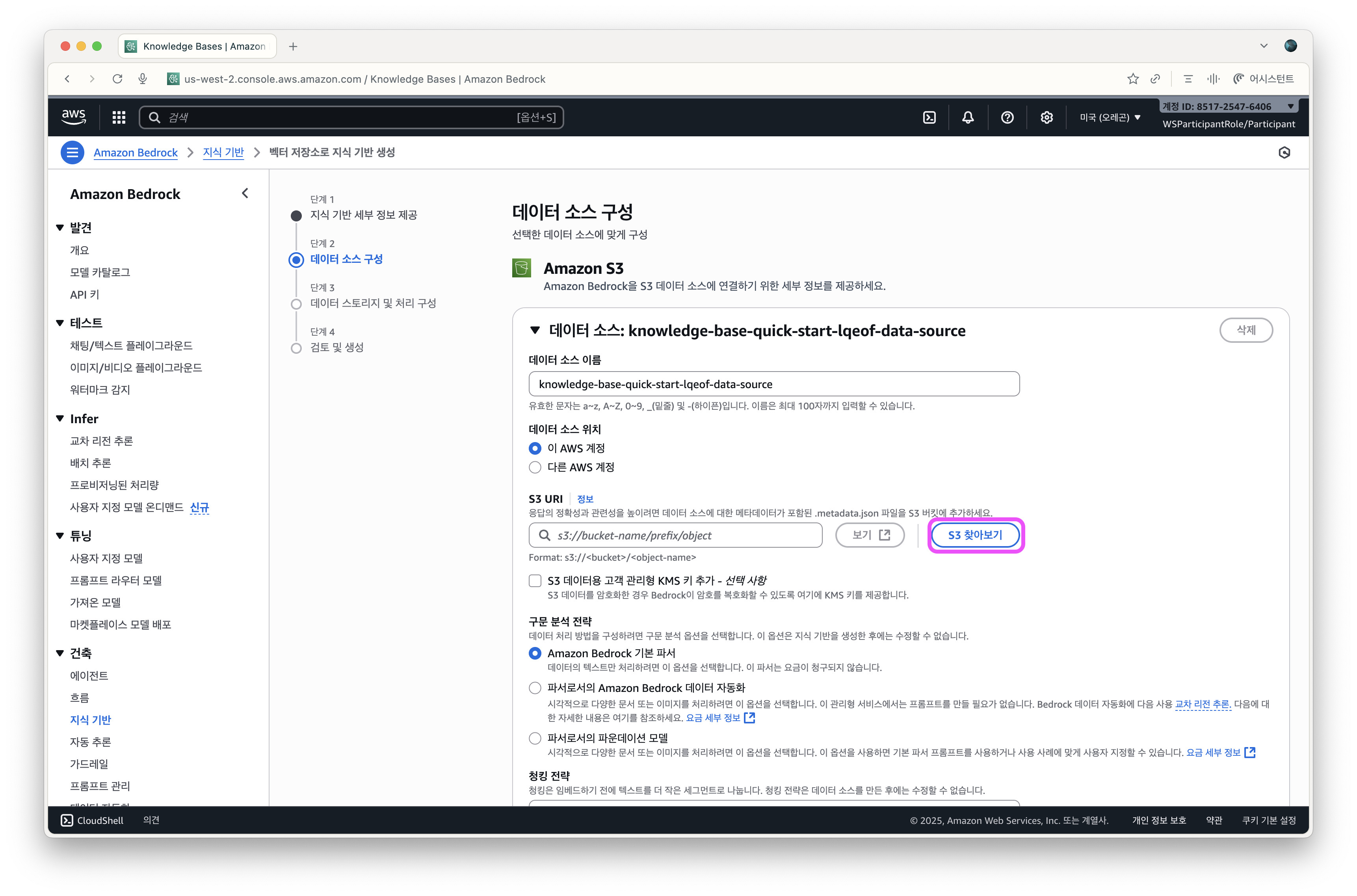Open the '미국 (오레곤)' region dropdown

1110,117
